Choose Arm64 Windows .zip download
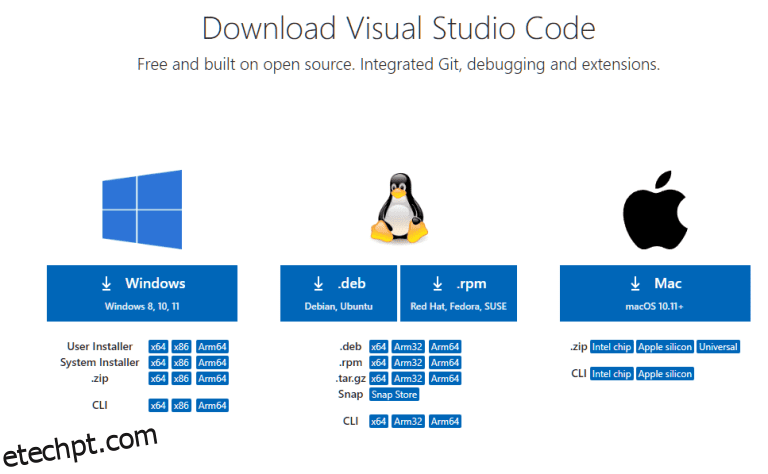The height and width of the screenshot is (474, 768). pos(212,379)
